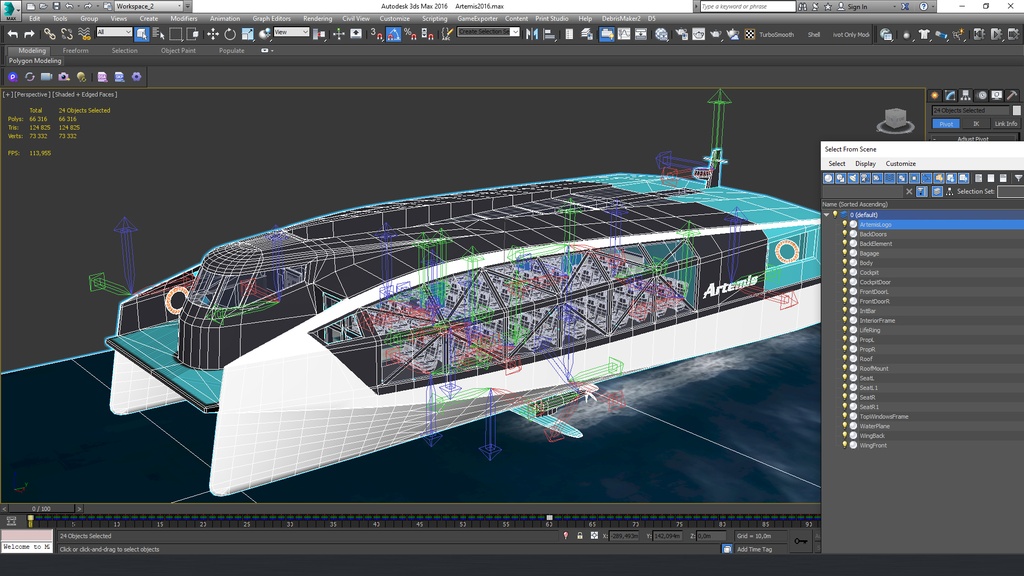Activate the Rotate tool in main toolbar
Screen dimensions: 1024x576
[229, 34]
